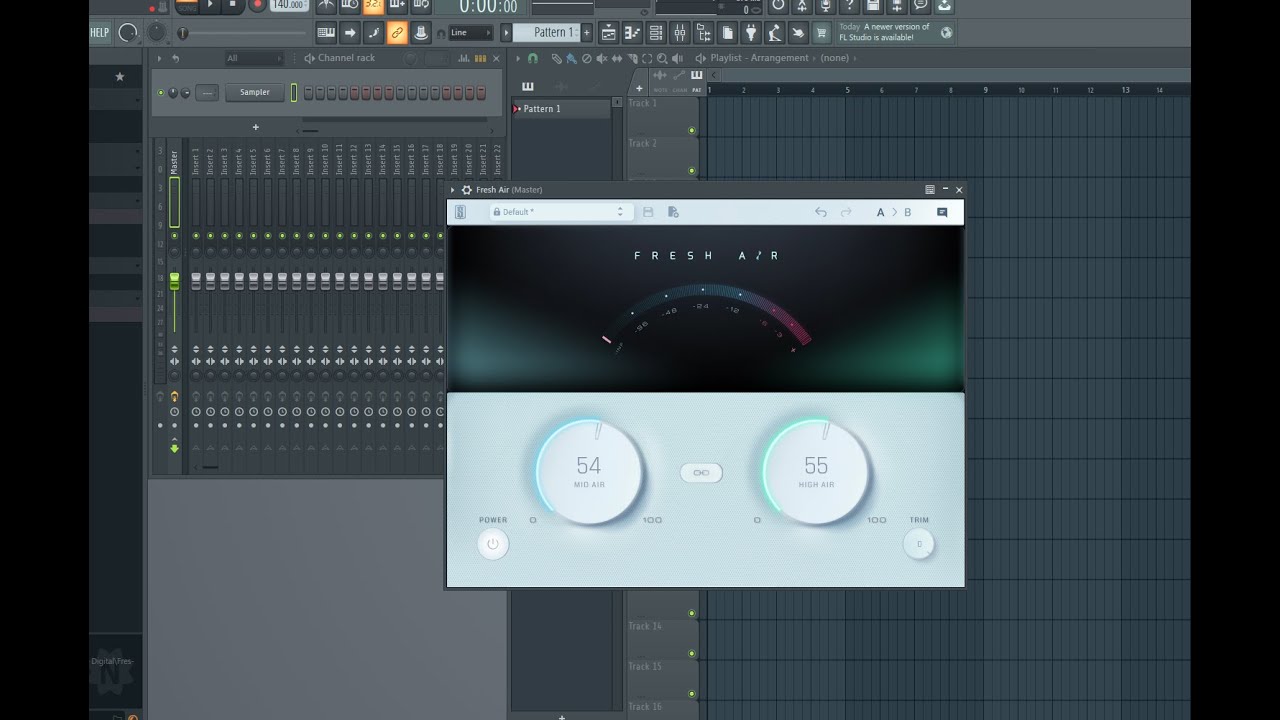
Task: Click the HIGH AIR knob at 55
Action: point(816,472)
